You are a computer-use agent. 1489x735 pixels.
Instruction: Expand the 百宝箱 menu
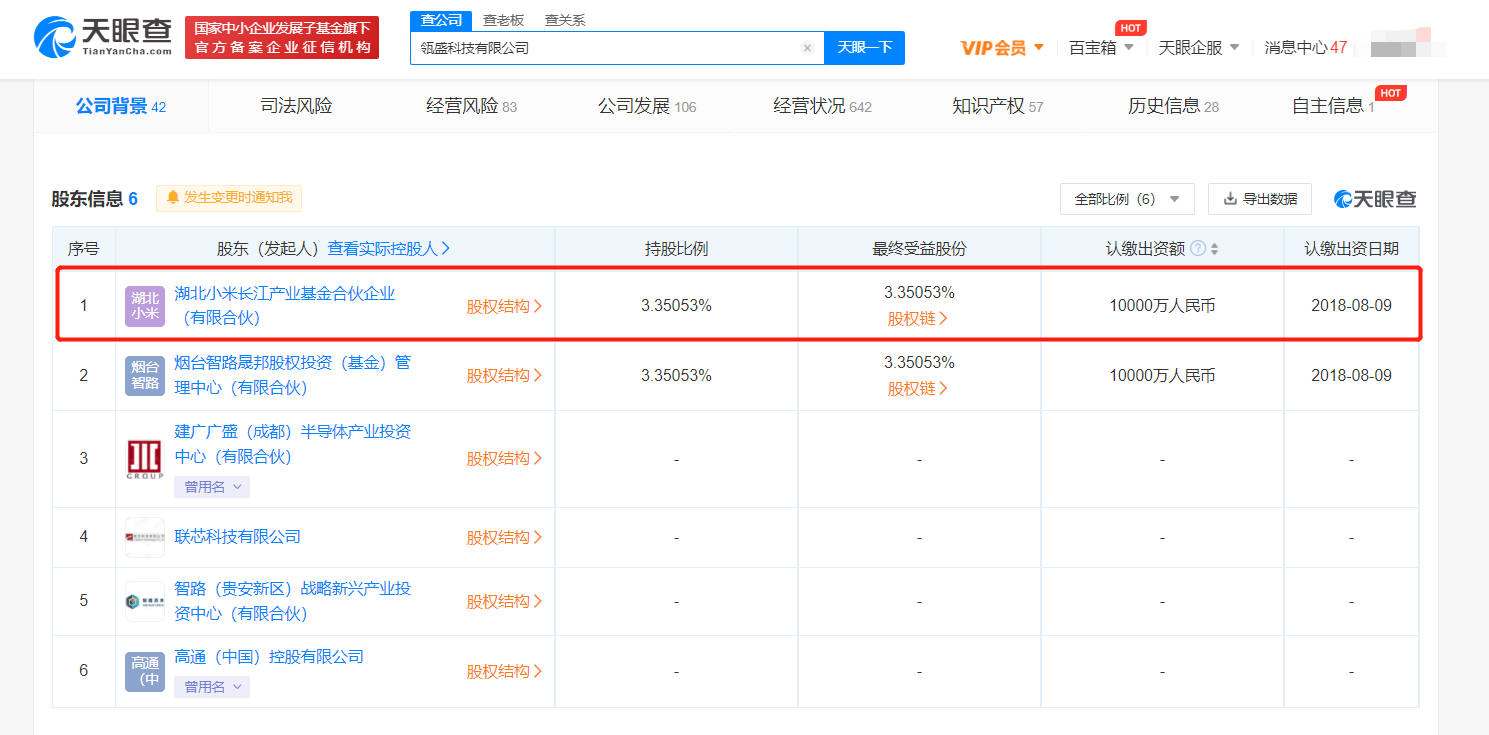[1101, 47]
